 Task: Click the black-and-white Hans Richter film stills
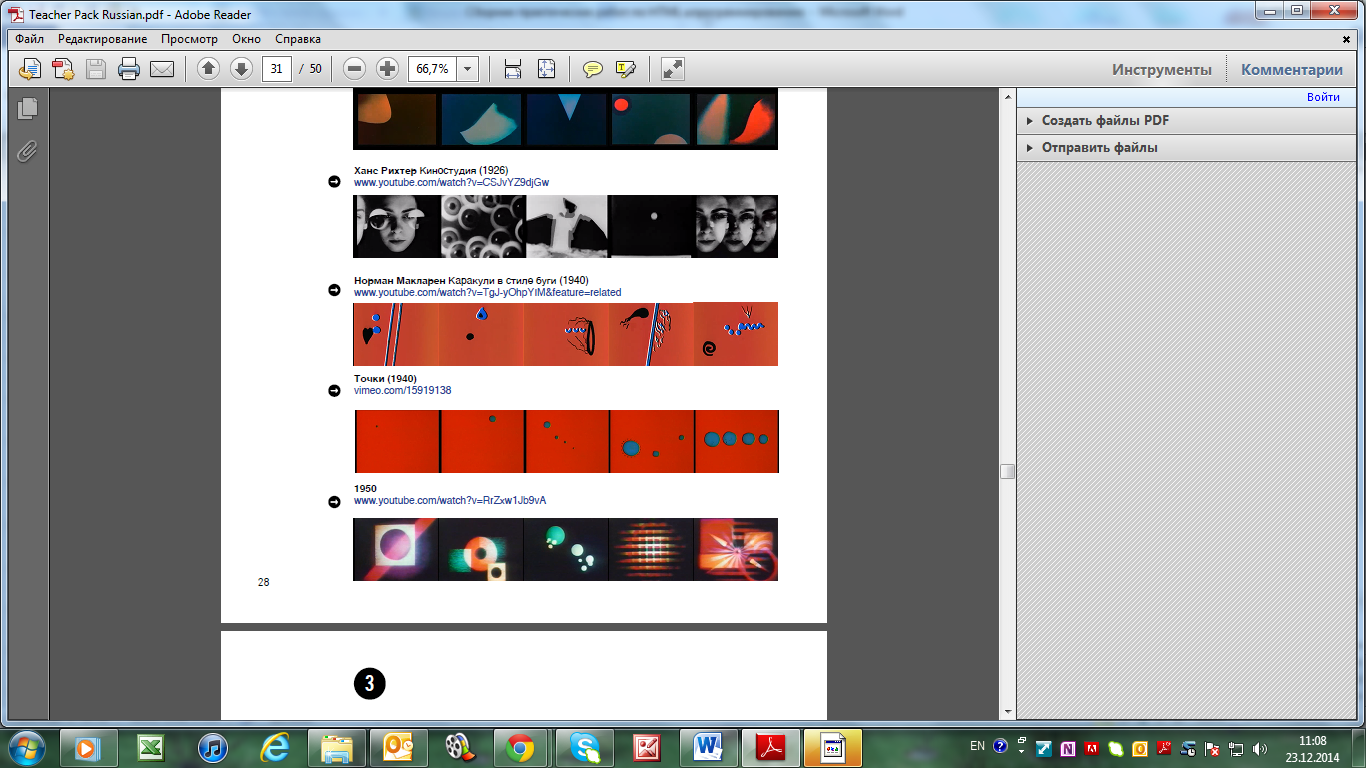pyautogui.click(x=565, y=226)
